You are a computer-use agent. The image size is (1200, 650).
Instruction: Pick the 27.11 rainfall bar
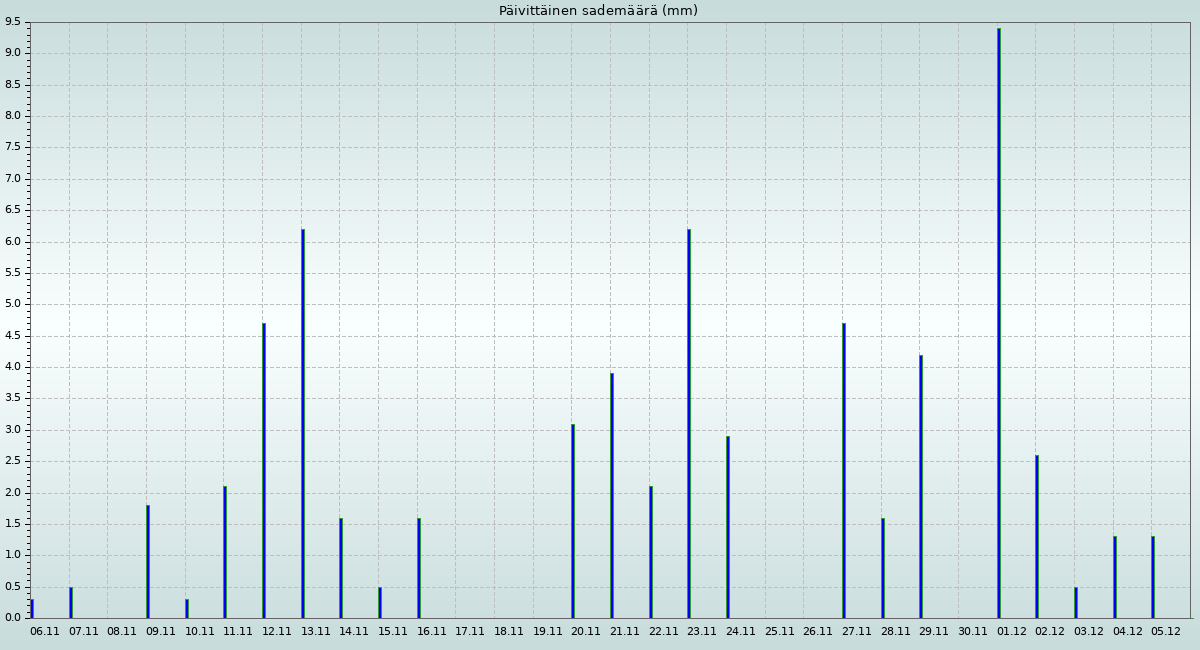point(844,470)
